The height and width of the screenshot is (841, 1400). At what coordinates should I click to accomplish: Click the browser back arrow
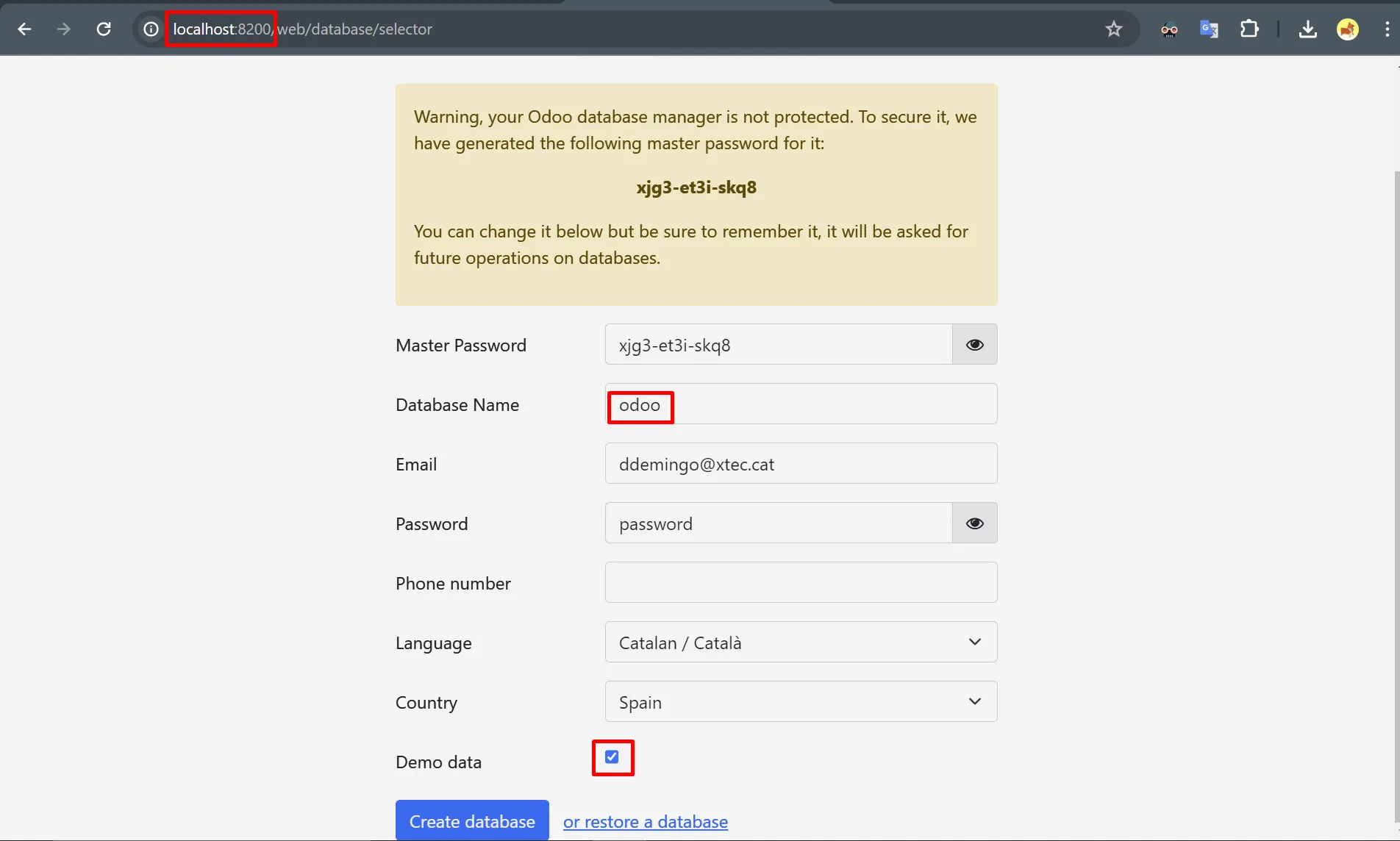24,29
